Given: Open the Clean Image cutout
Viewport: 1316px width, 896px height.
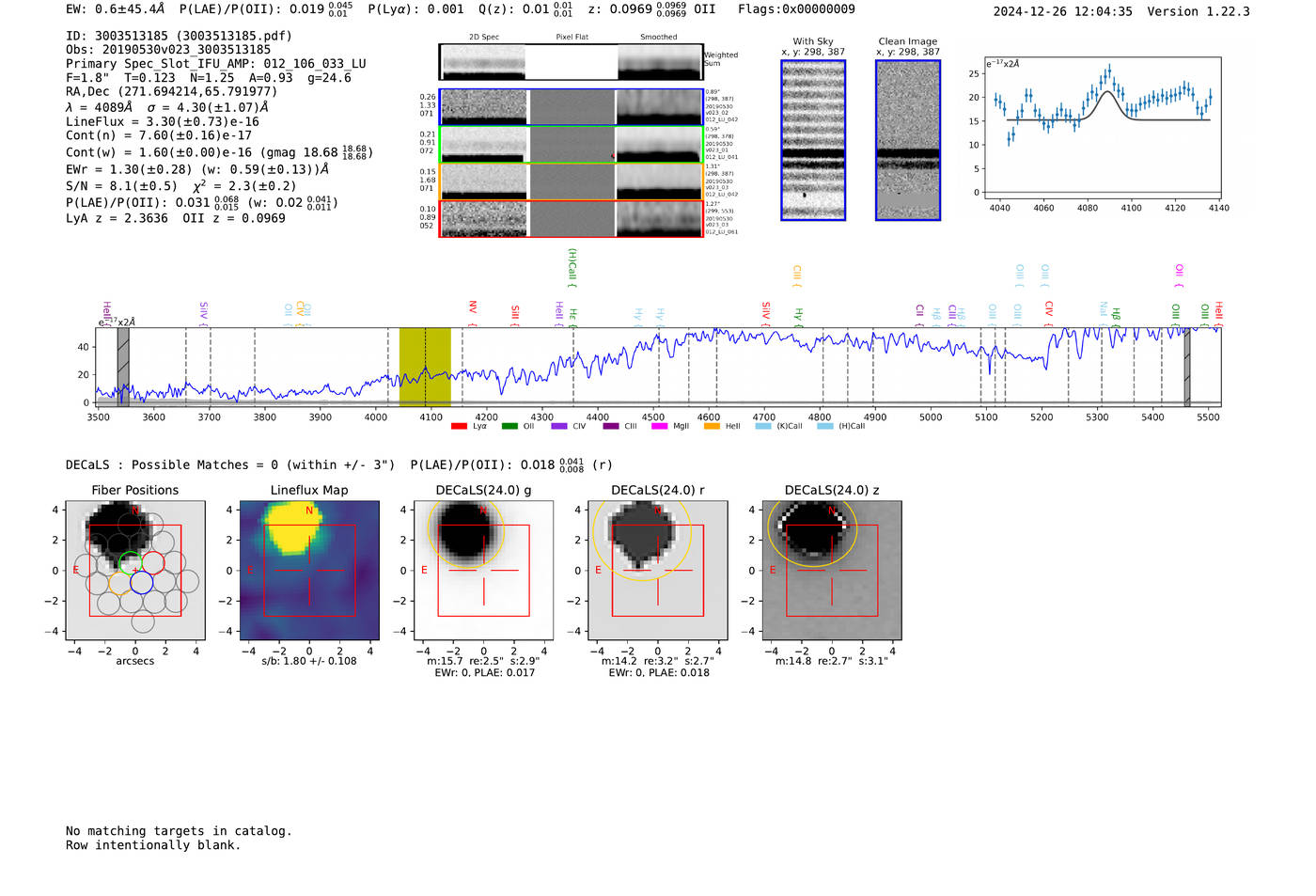Looking at the screenshot, I should point(908,140).
